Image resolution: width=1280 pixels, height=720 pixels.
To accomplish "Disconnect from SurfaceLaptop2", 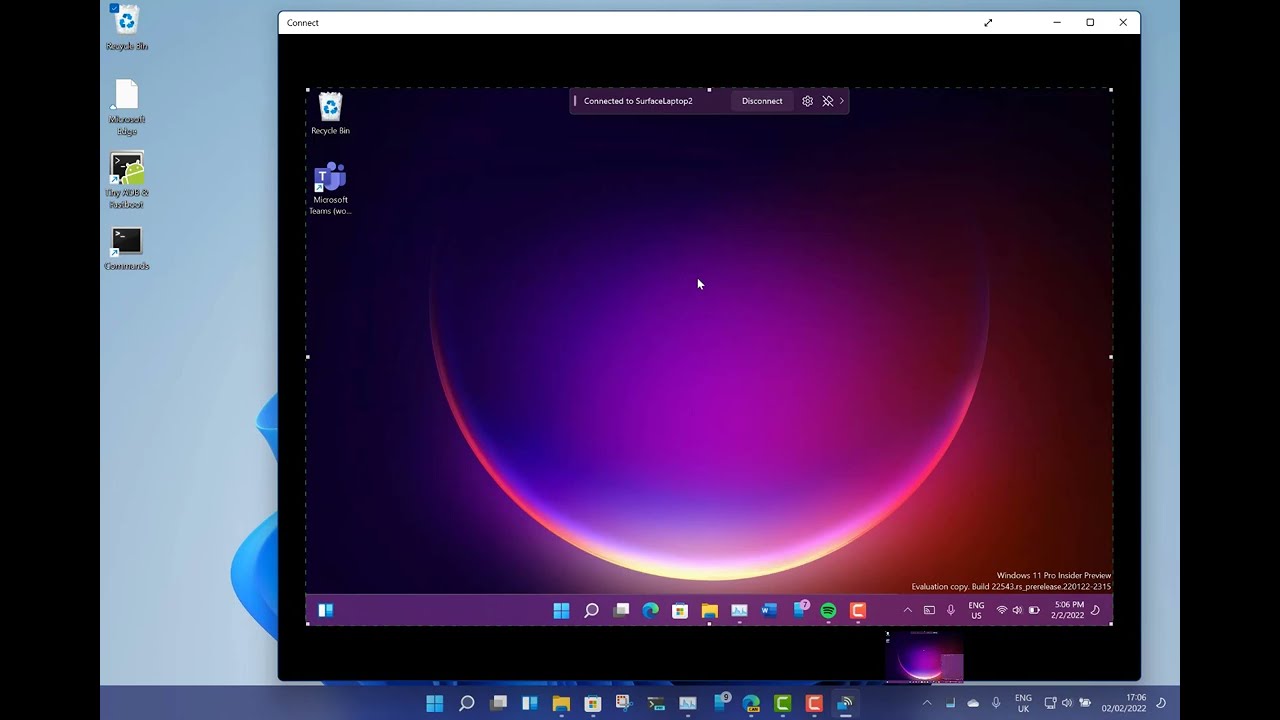I will [762, 101].
